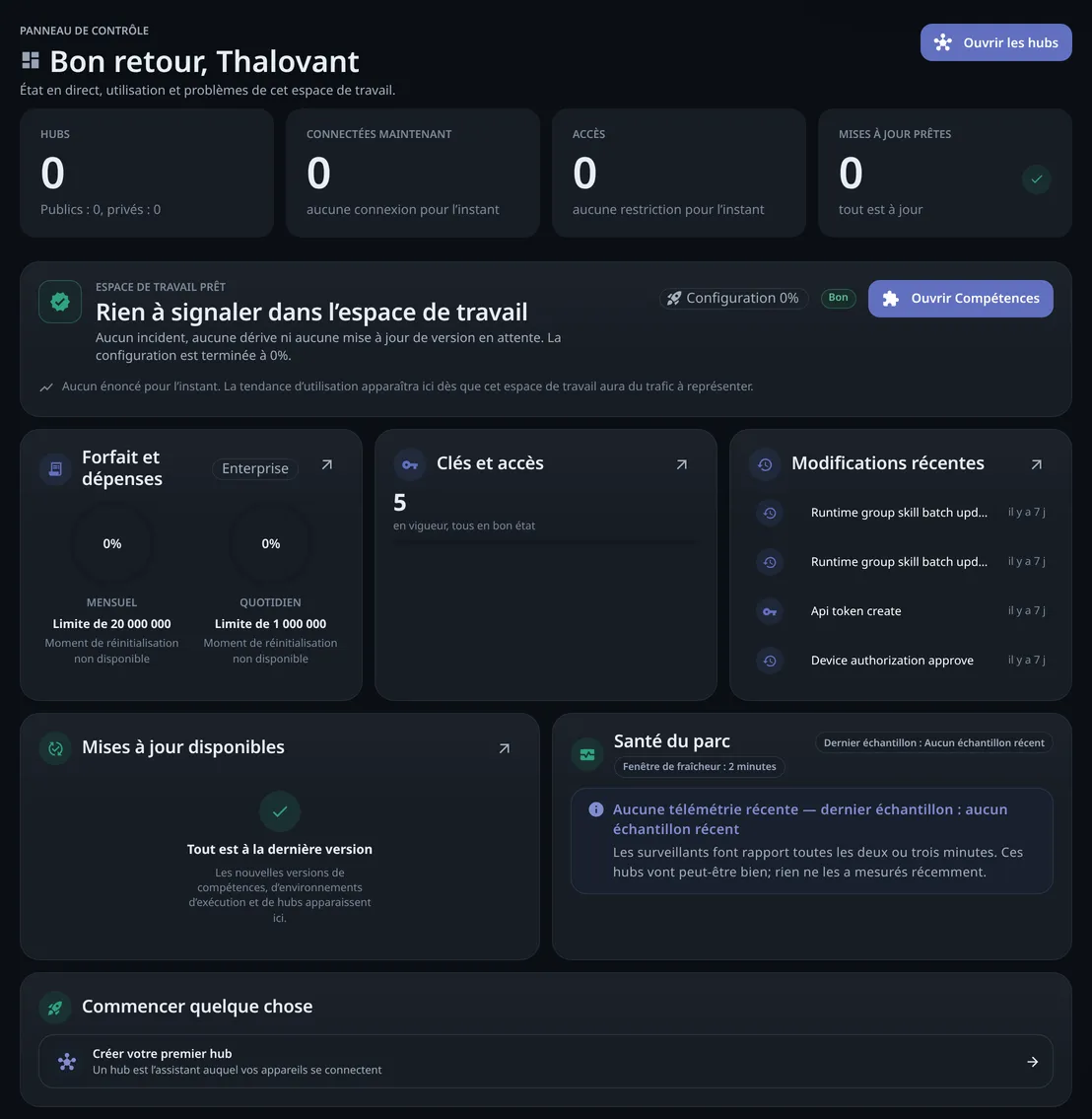Click the info icon beside Aucune télémétrie récente
The image size is (1092, 1119).
pyautogui.click(x=595, y=809)
